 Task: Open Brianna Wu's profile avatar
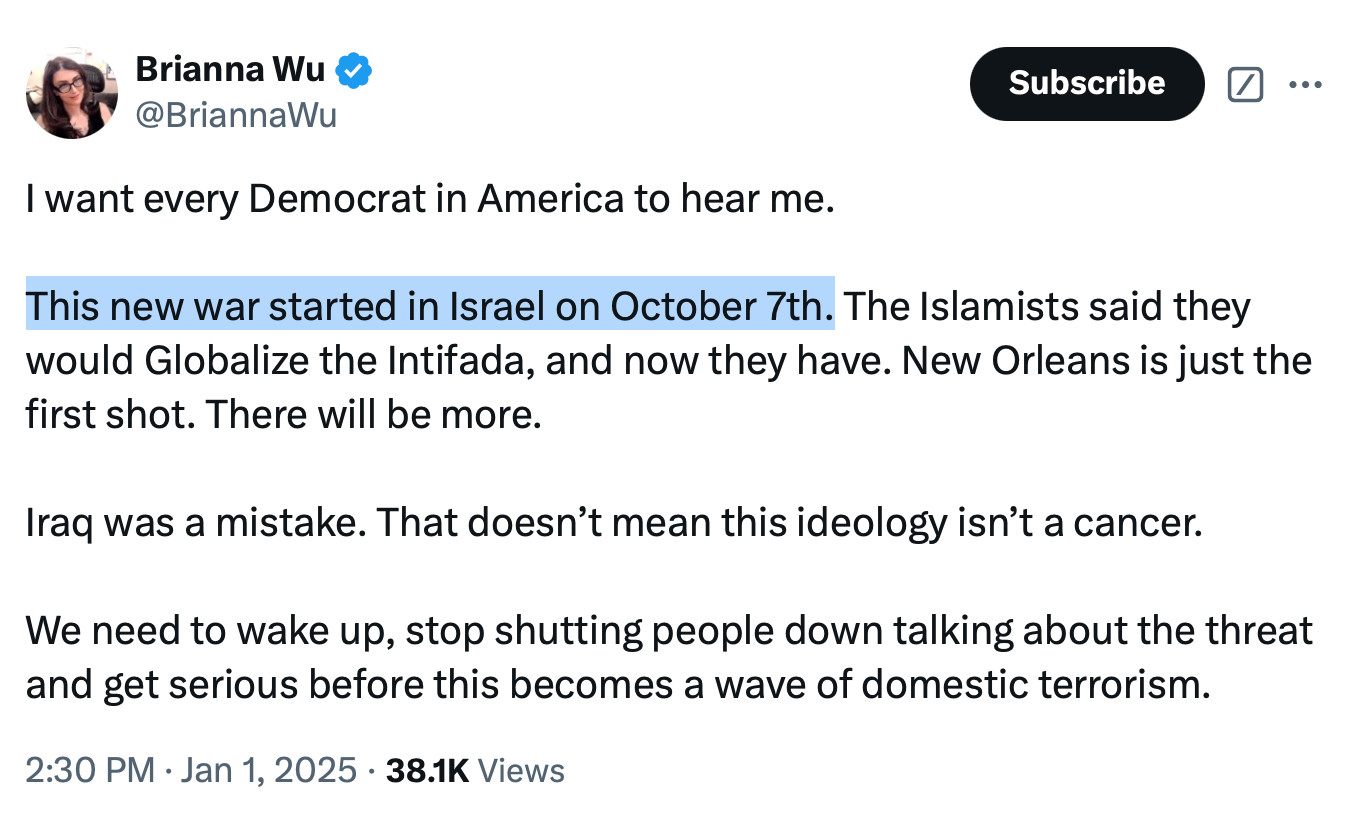(72, 93)
